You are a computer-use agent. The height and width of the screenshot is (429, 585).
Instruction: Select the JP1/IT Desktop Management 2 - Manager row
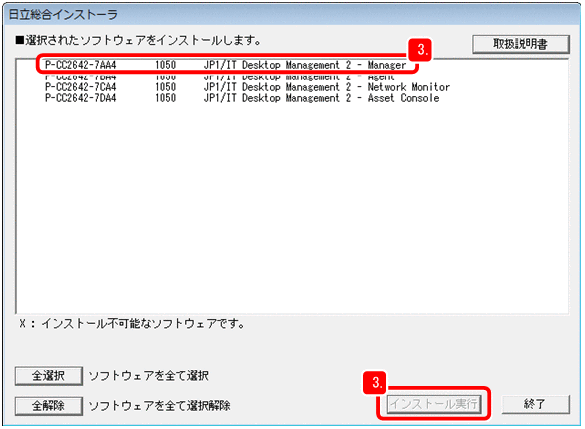coord(225,65)
